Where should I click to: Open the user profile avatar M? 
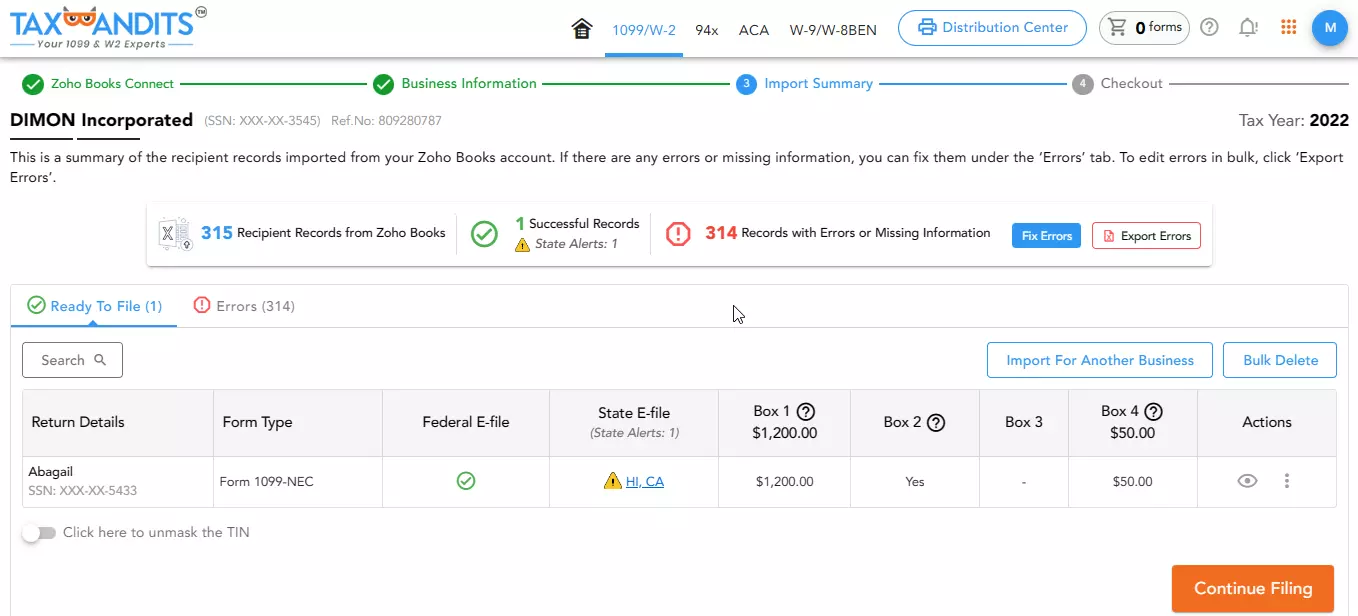[x=1330, y=28]
